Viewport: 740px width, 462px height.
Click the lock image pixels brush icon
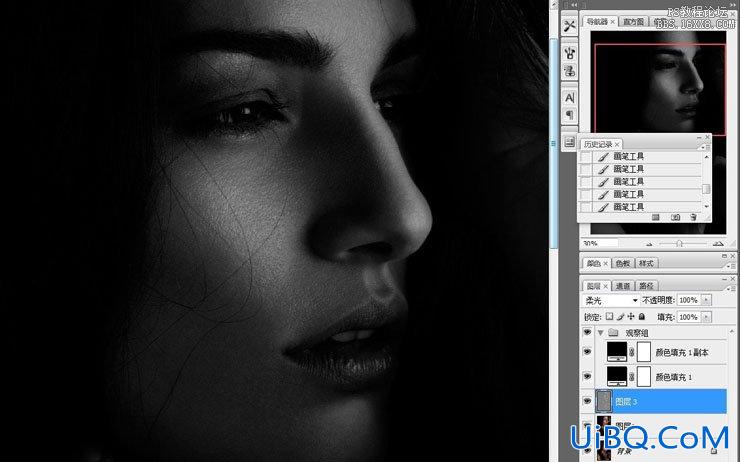621,317
